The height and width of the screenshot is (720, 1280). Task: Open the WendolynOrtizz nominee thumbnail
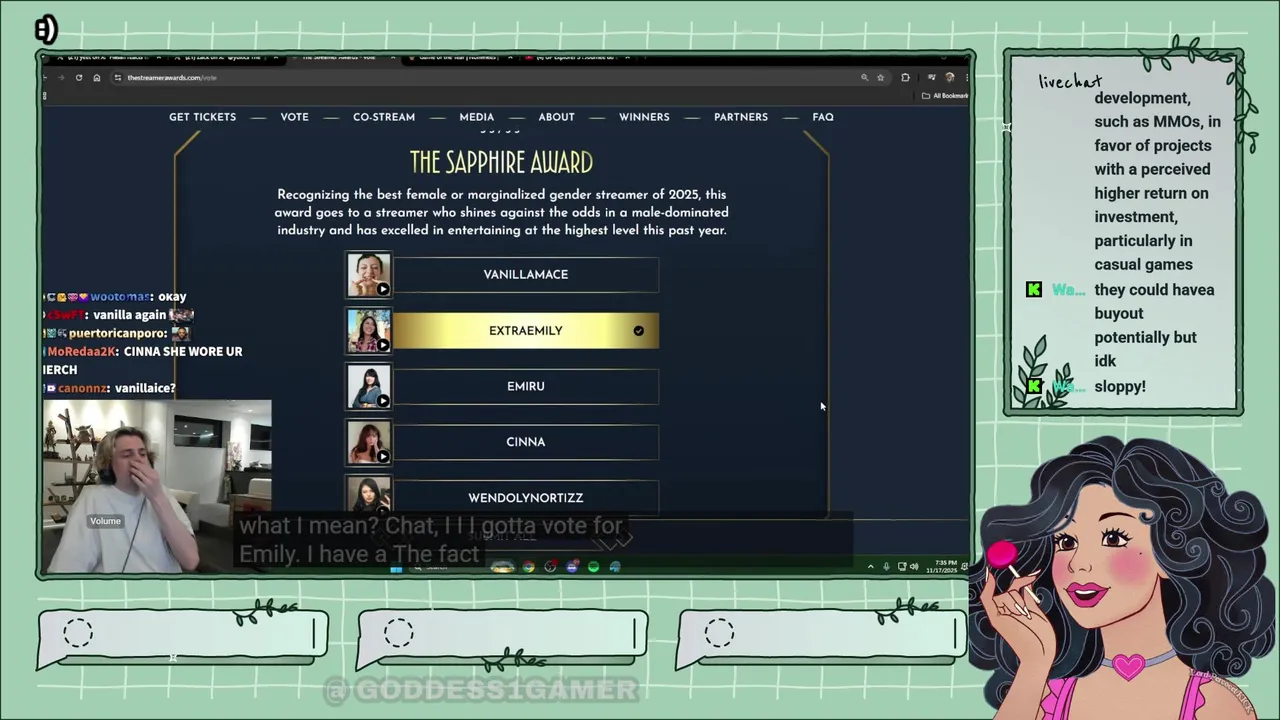(369, 495)
